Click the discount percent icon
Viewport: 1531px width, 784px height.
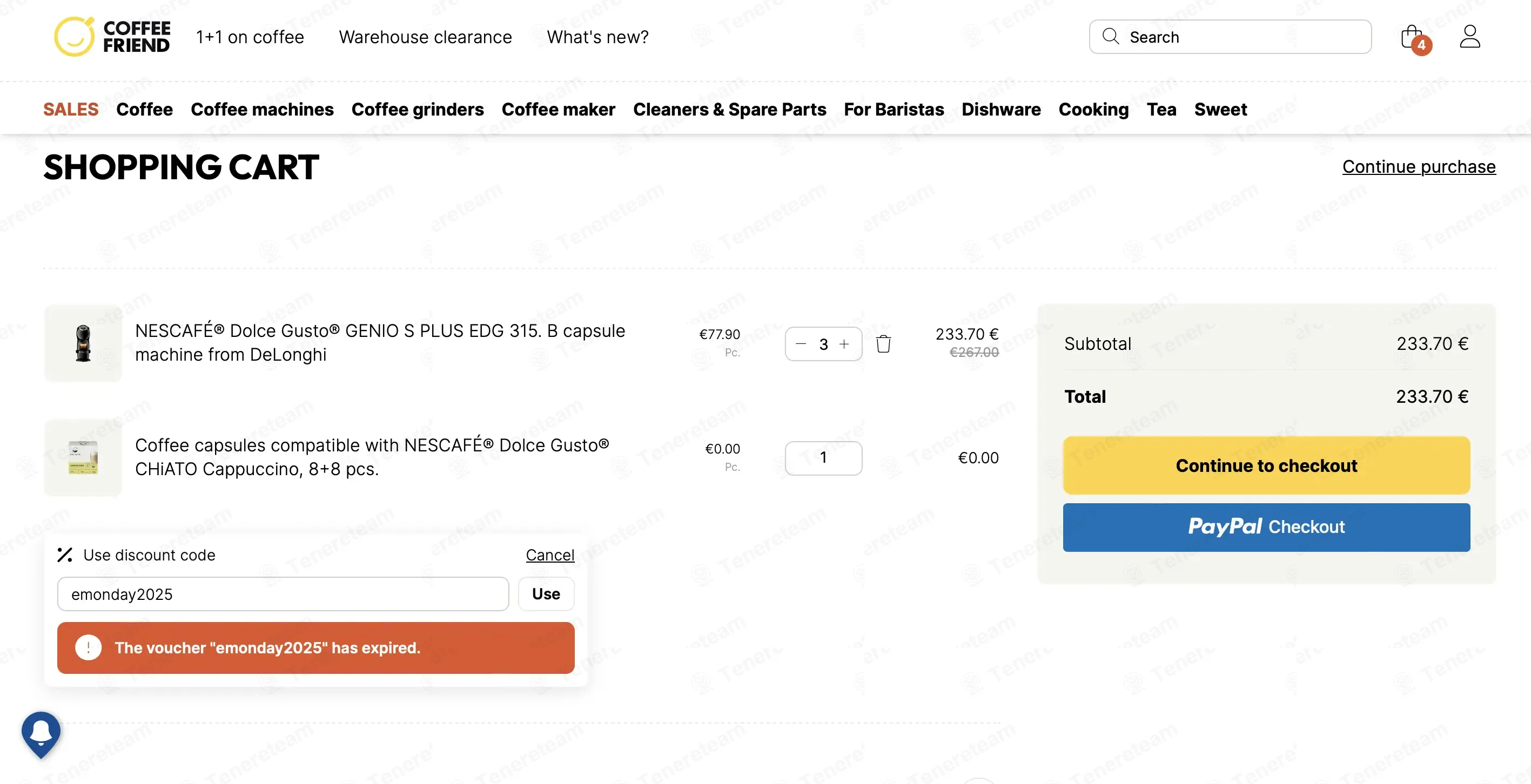65,555
